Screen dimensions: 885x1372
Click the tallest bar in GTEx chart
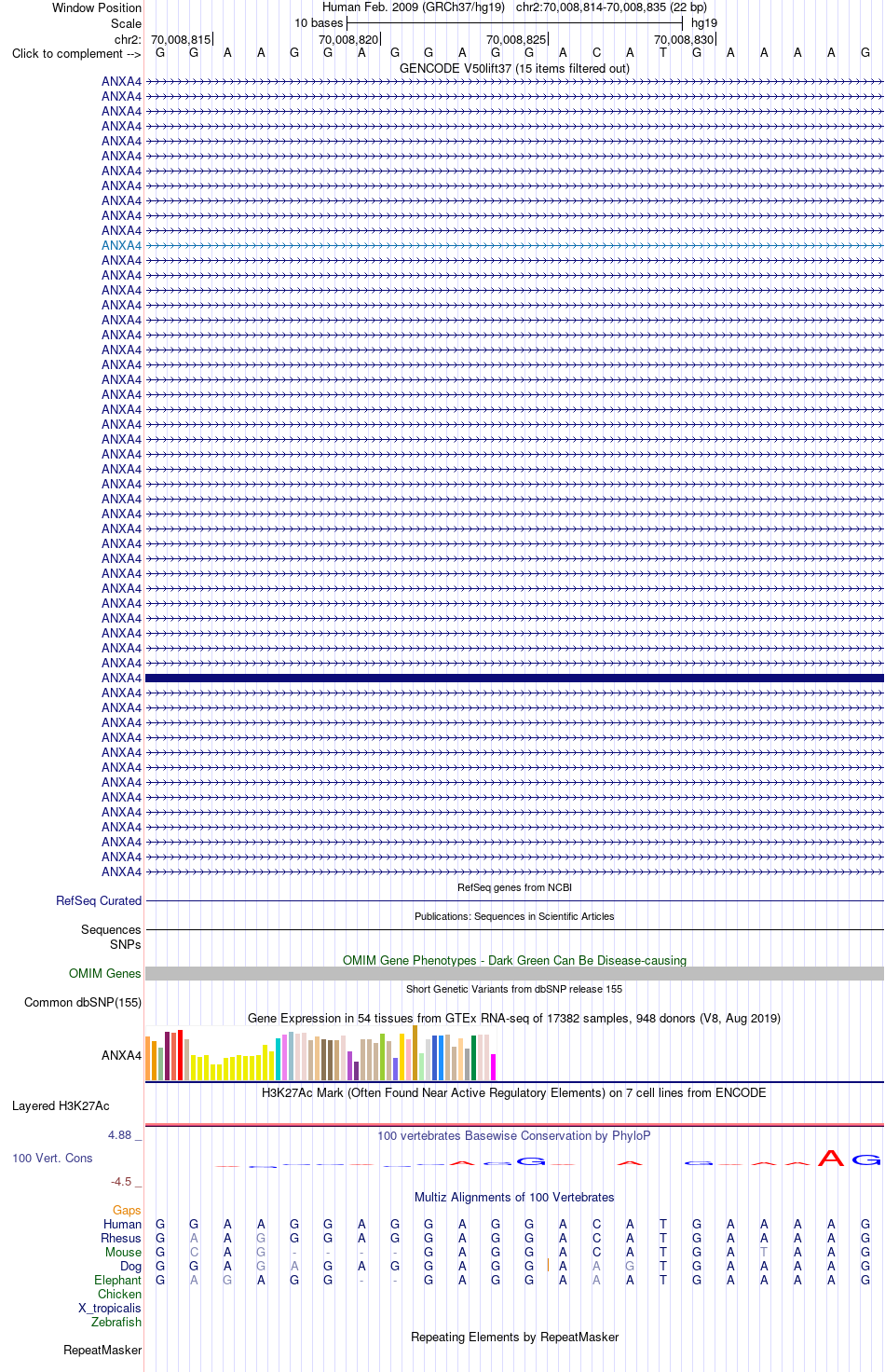click(x=415, y=1052)
